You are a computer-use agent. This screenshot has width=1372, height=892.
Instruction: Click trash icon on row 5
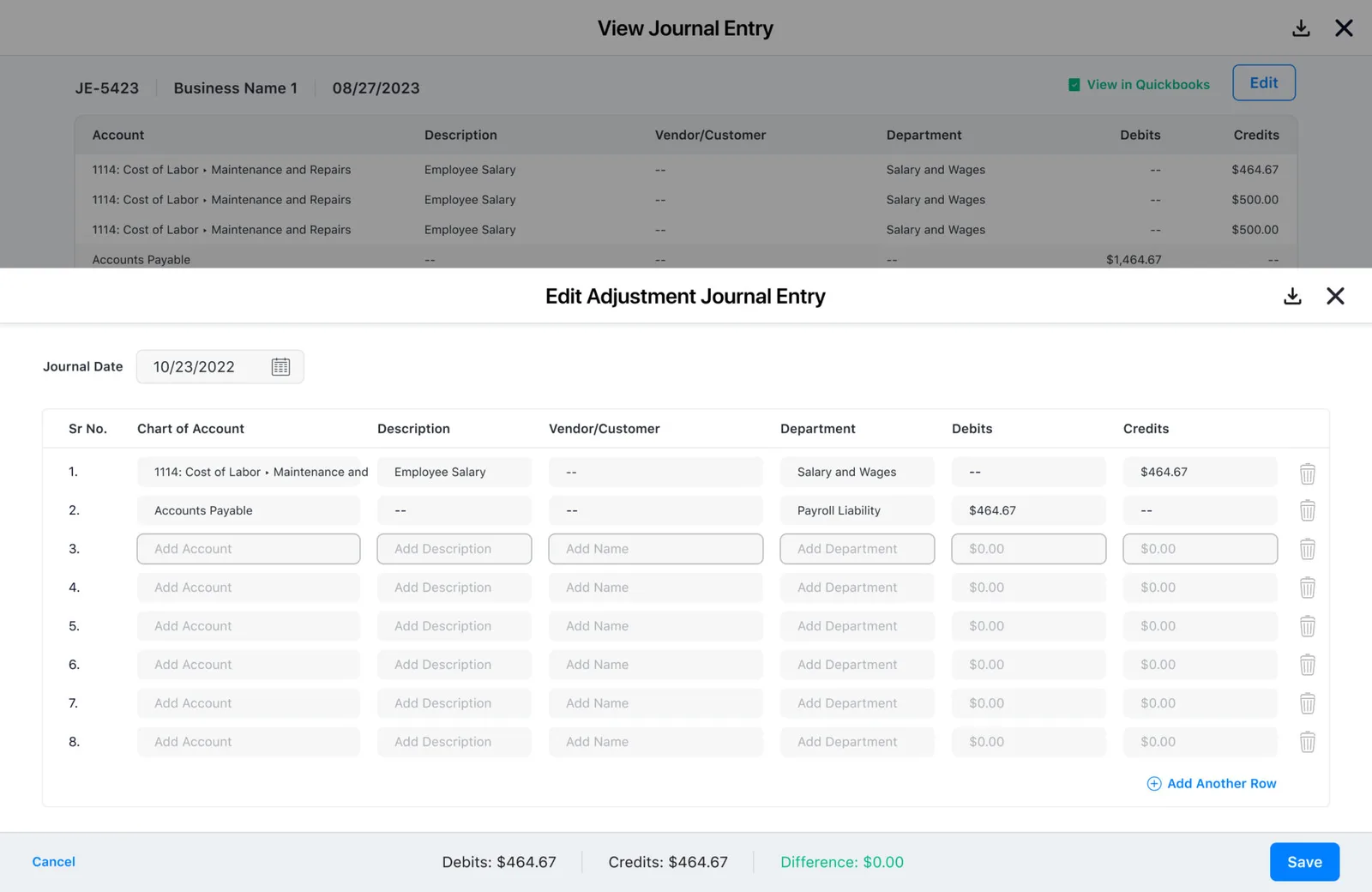[x=1307, y=627]
